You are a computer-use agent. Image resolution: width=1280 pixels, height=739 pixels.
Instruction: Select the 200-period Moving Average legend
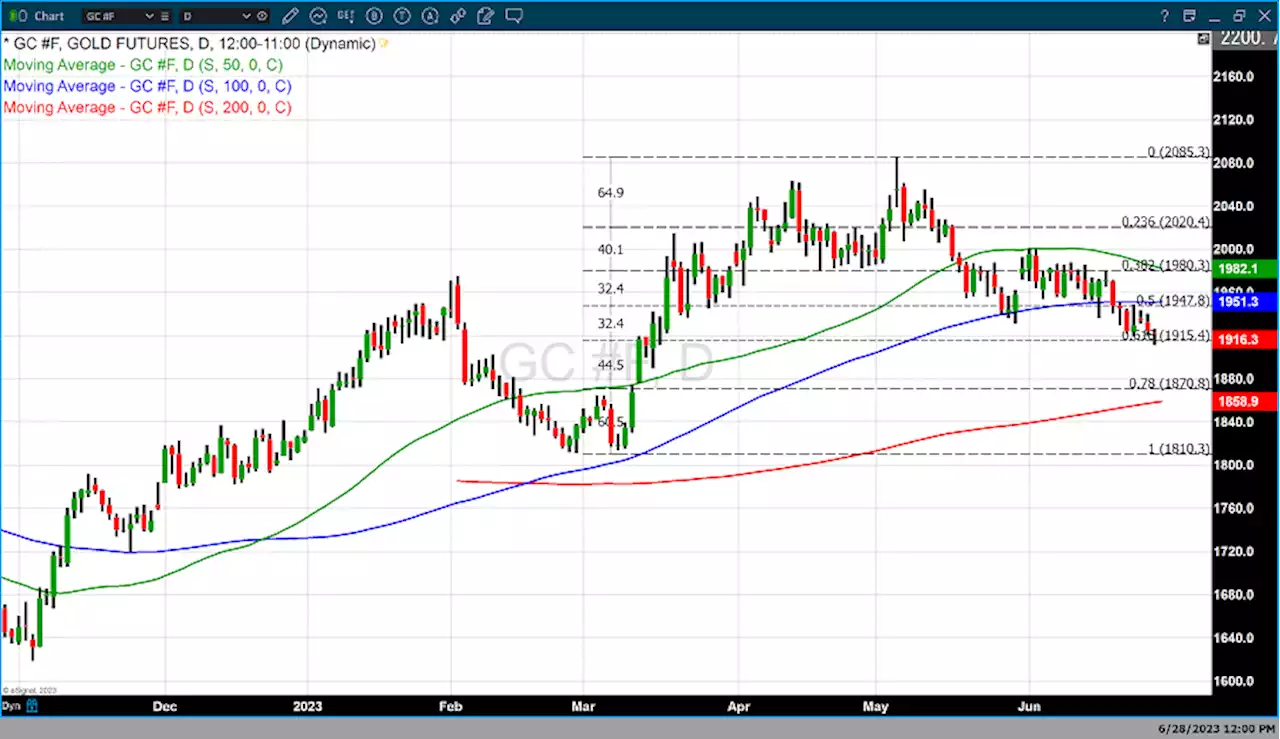147,107
